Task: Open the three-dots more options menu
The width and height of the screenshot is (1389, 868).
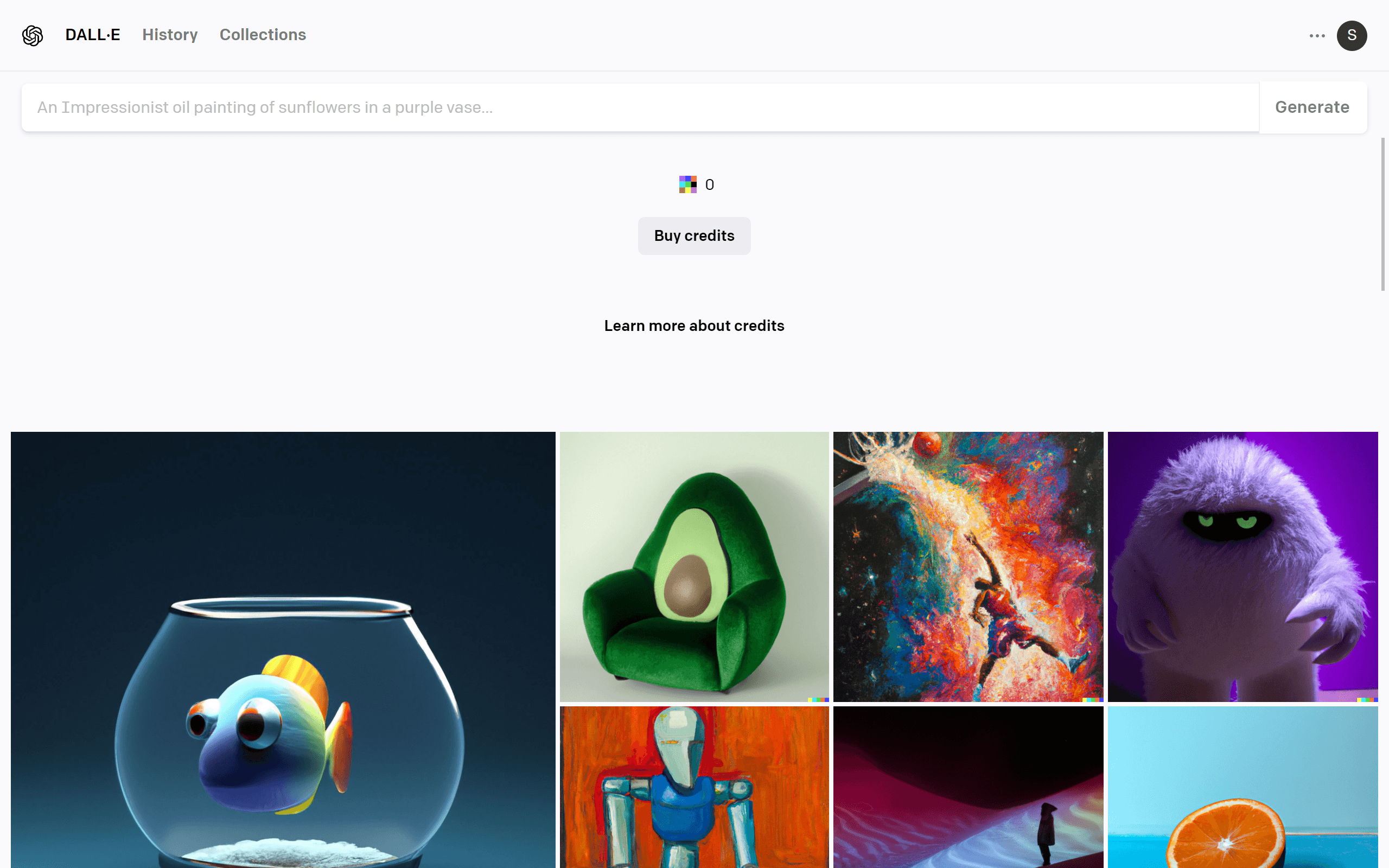Action: click(1317, 36)
